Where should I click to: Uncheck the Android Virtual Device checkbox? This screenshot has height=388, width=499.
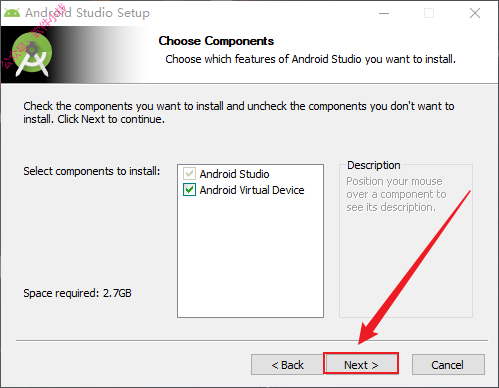coord(189,190)
